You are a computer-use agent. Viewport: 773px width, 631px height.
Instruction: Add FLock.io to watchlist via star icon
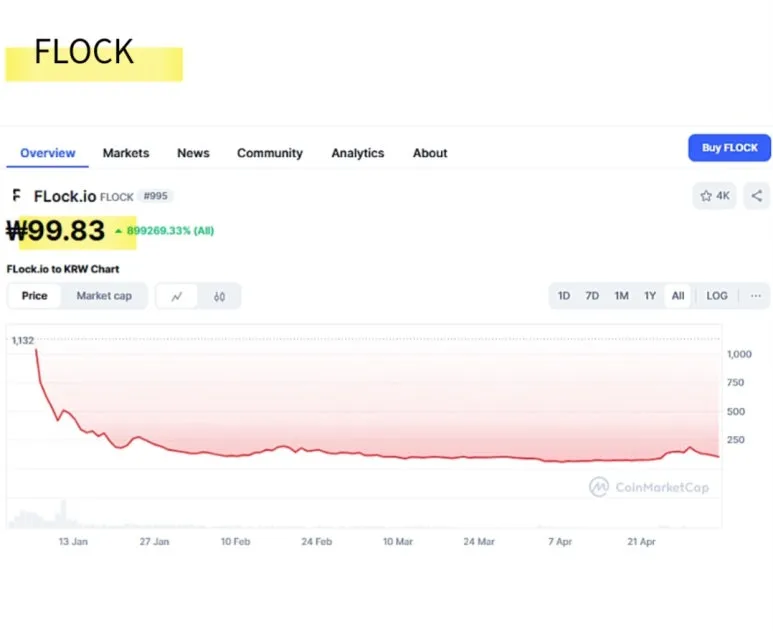714,196
